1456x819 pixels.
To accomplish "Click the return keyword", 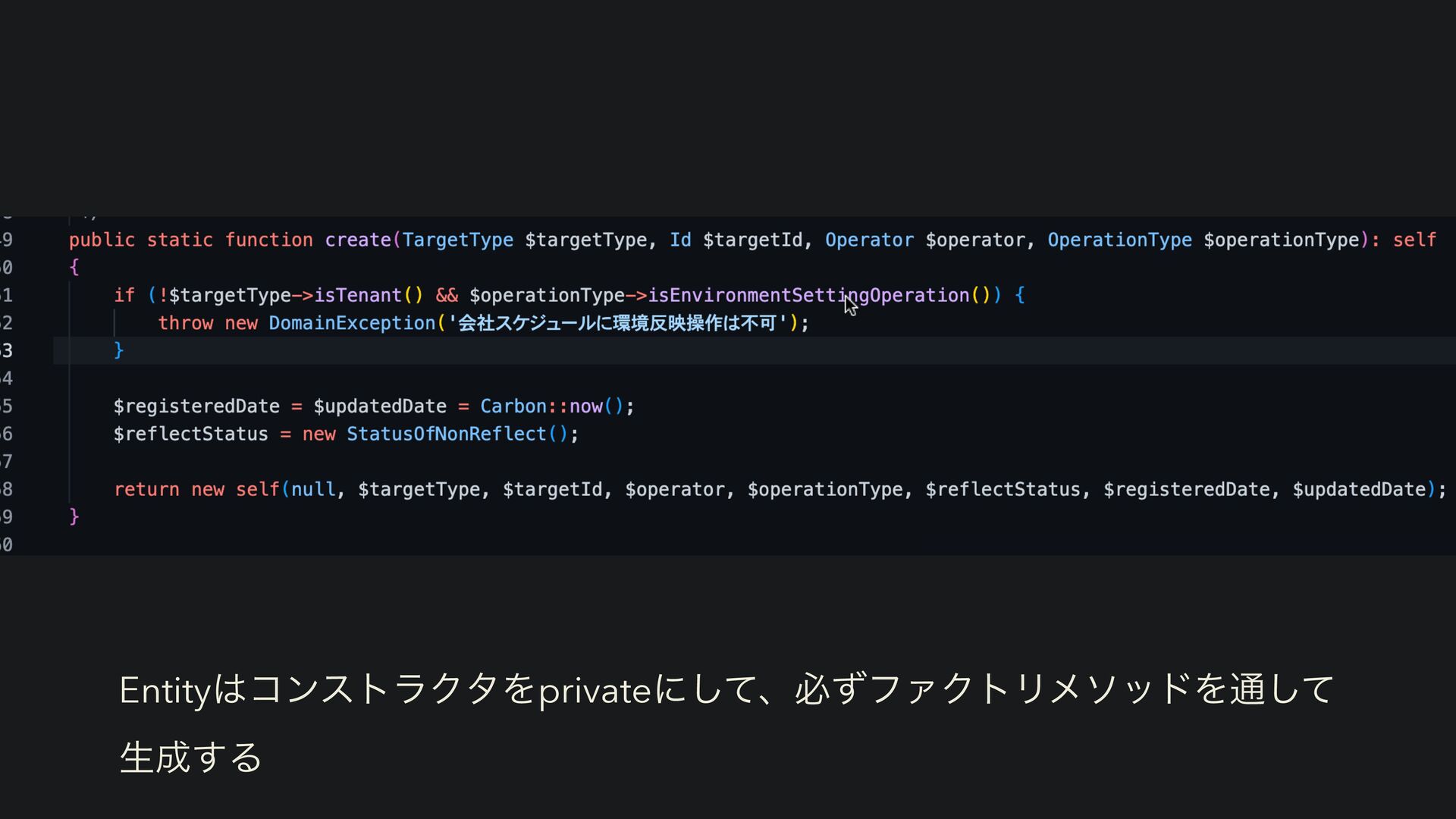I will [x=146, y=489].
